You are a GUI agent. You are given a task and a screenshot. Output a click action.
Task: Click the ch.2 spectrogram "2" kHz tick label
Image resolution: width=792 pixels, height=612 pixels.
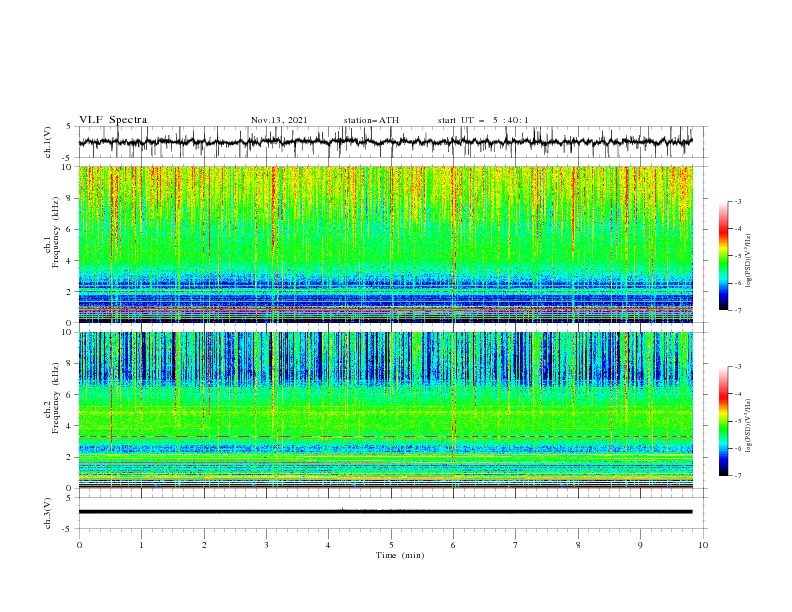[69, 457]
